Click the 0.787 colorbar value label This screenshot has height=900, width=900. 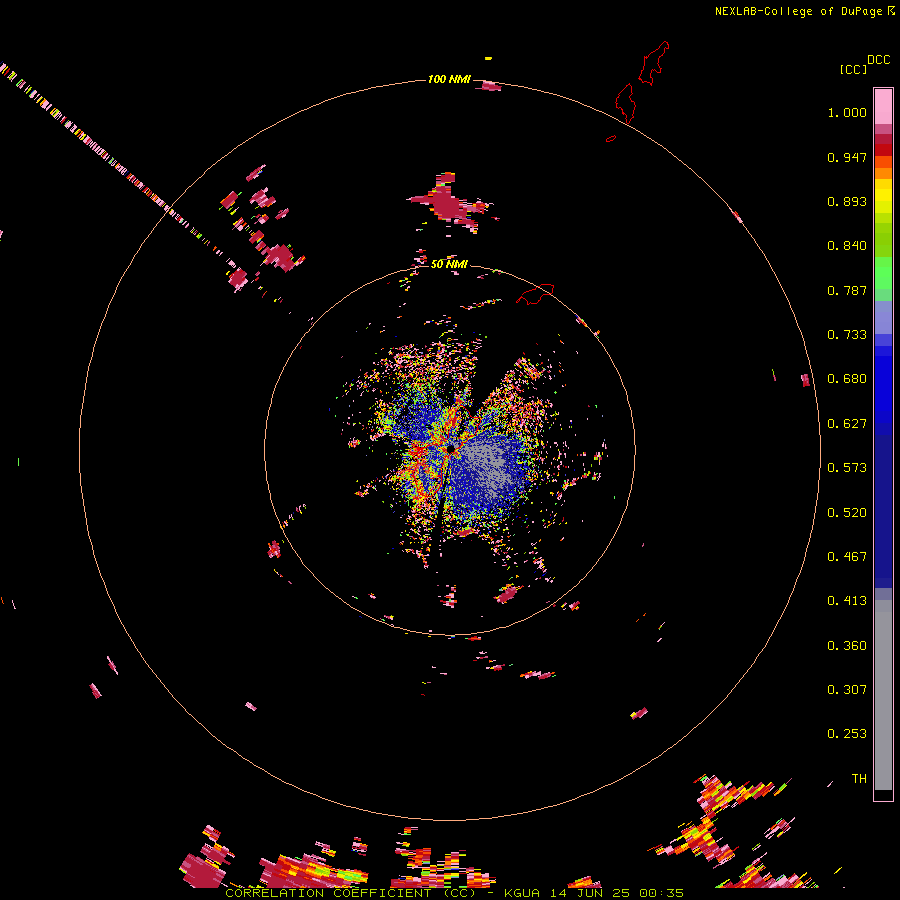pos(847,290)
